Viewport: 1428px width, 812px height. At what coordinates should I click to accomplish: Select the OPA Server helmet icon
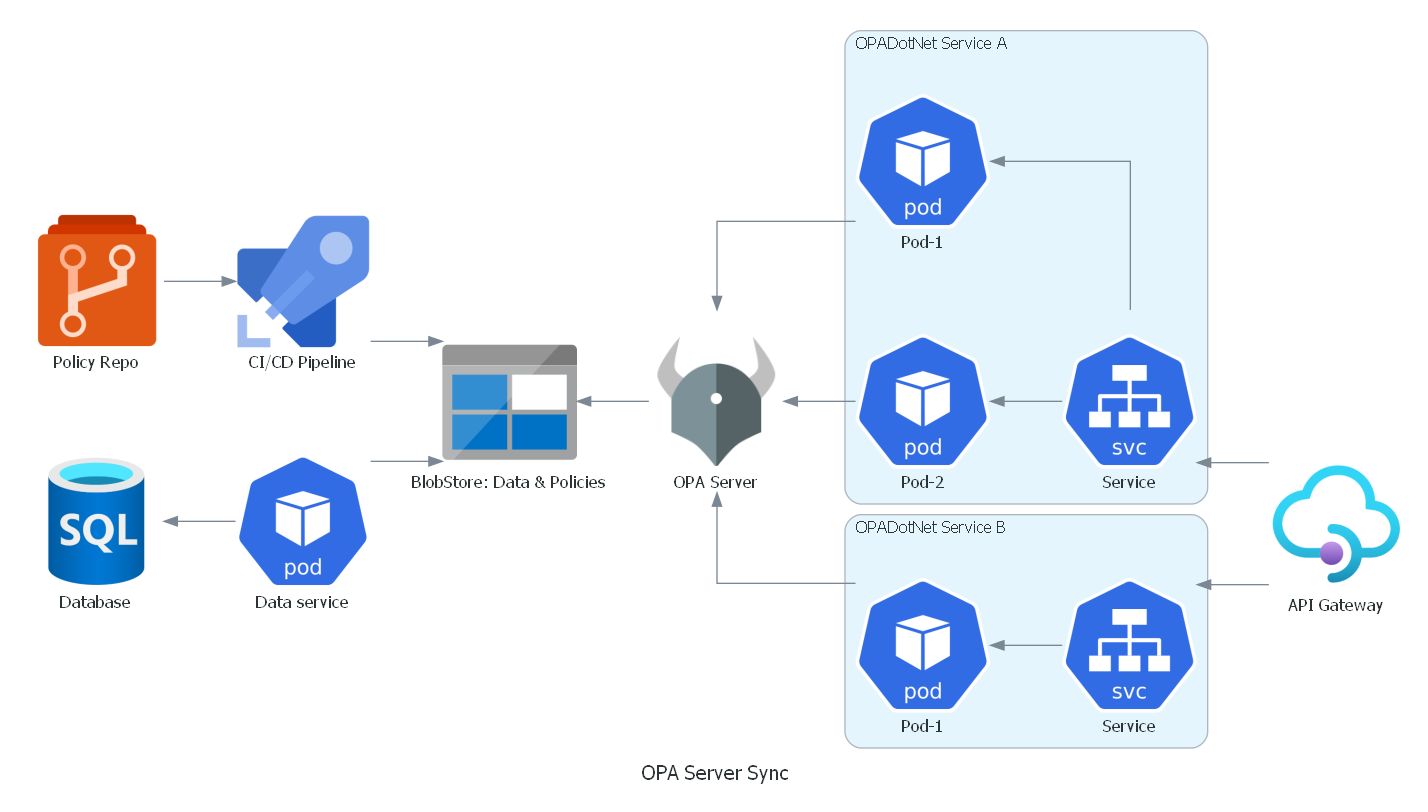point(716,402)
